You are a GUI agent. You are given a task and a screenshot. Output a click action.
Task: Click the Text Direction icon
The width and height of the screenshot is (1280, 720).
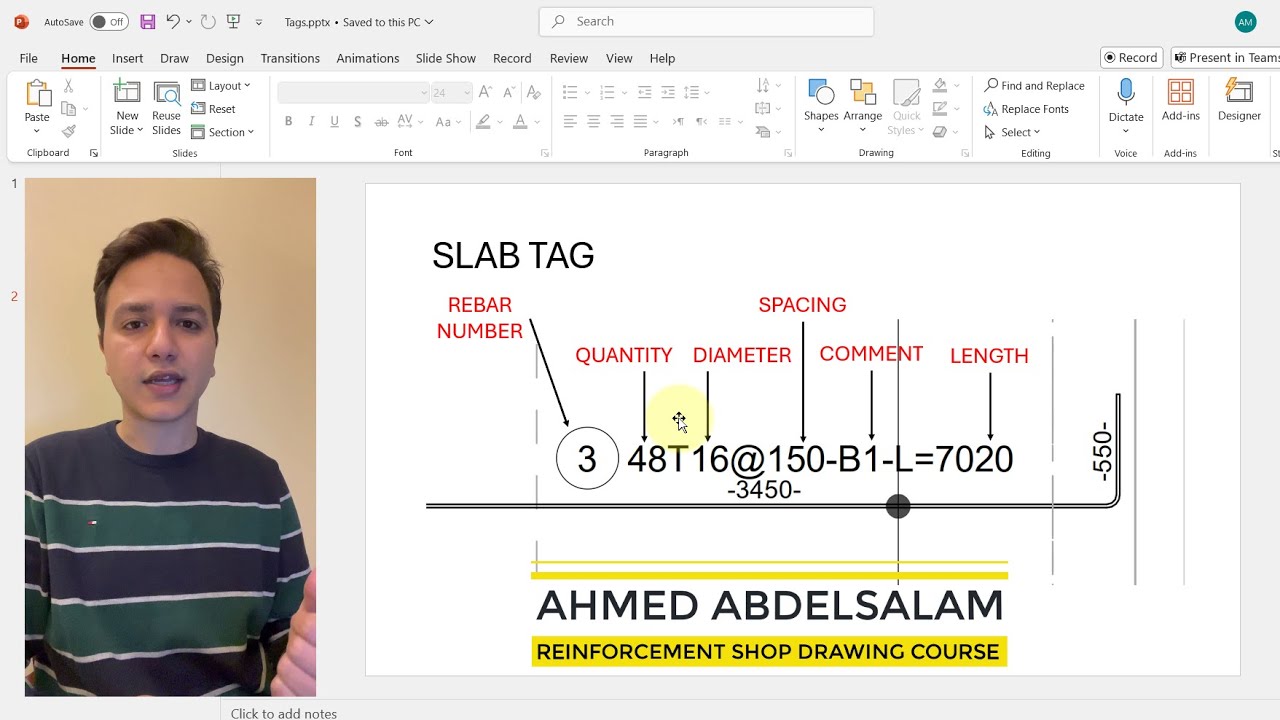coord(765,86)
